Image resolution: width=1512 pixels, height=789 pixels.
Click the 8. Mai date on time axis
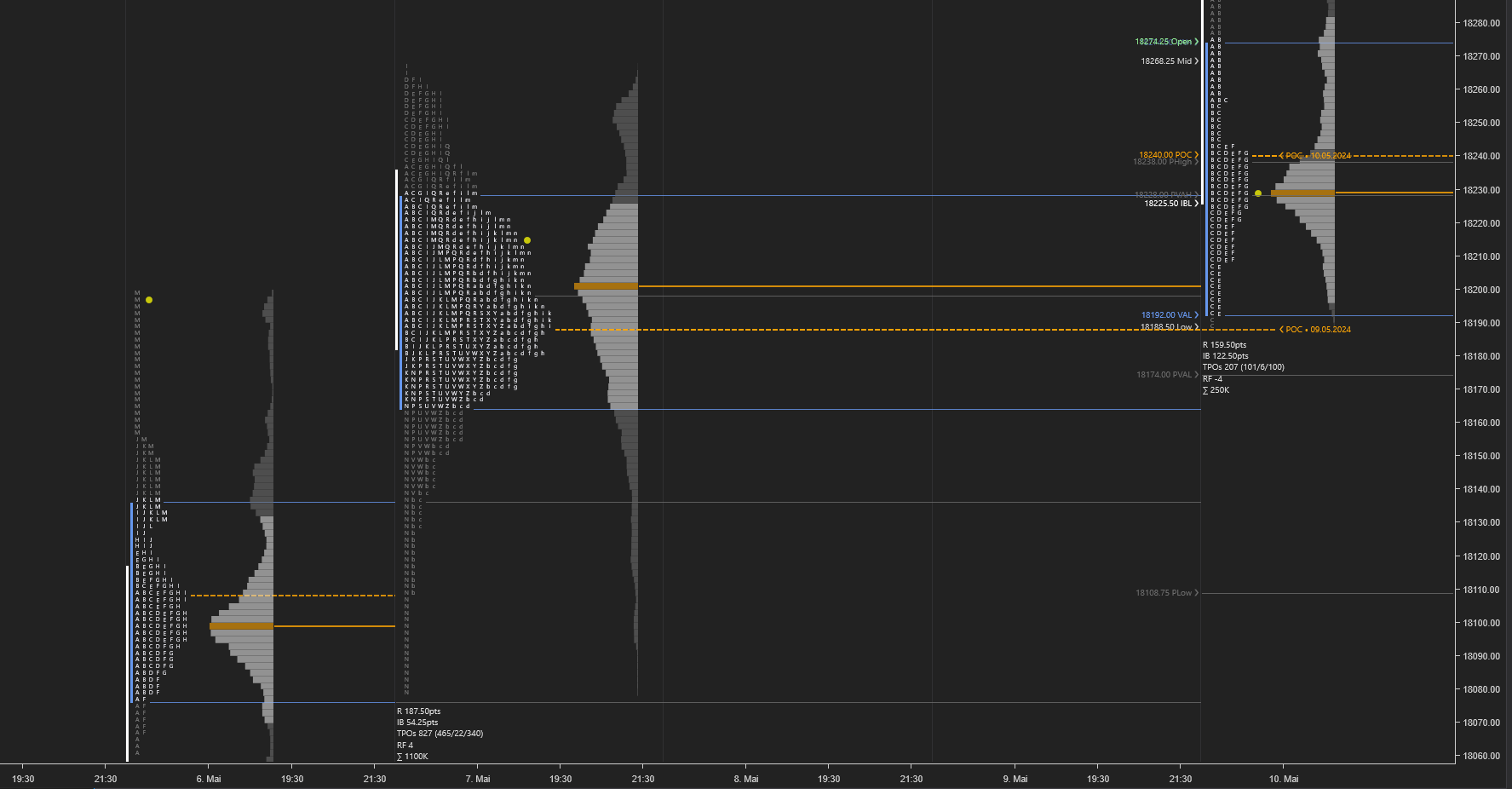pos(745,779)
